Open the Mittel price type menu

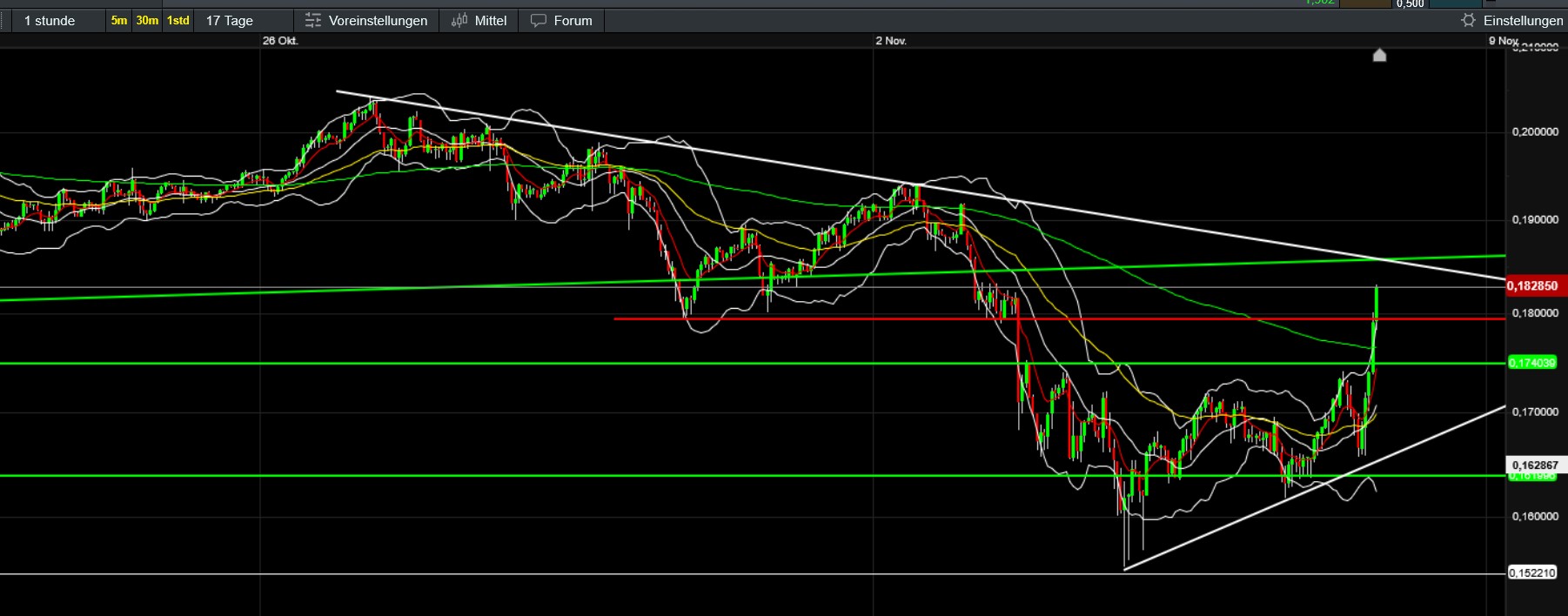pyautogui.click(x=490, y=20)
